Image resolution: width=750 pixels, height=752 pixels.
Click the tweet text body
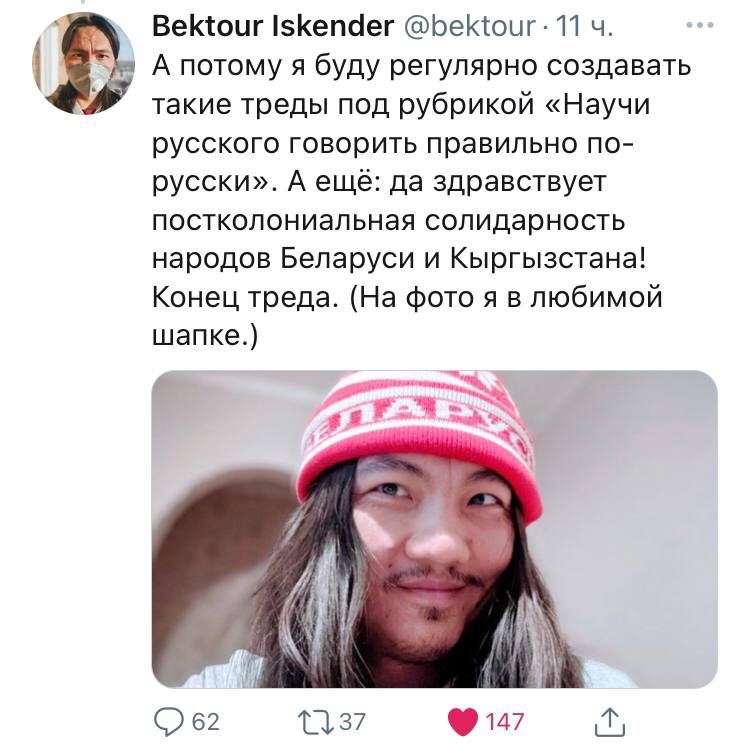(x=422, y=200)
